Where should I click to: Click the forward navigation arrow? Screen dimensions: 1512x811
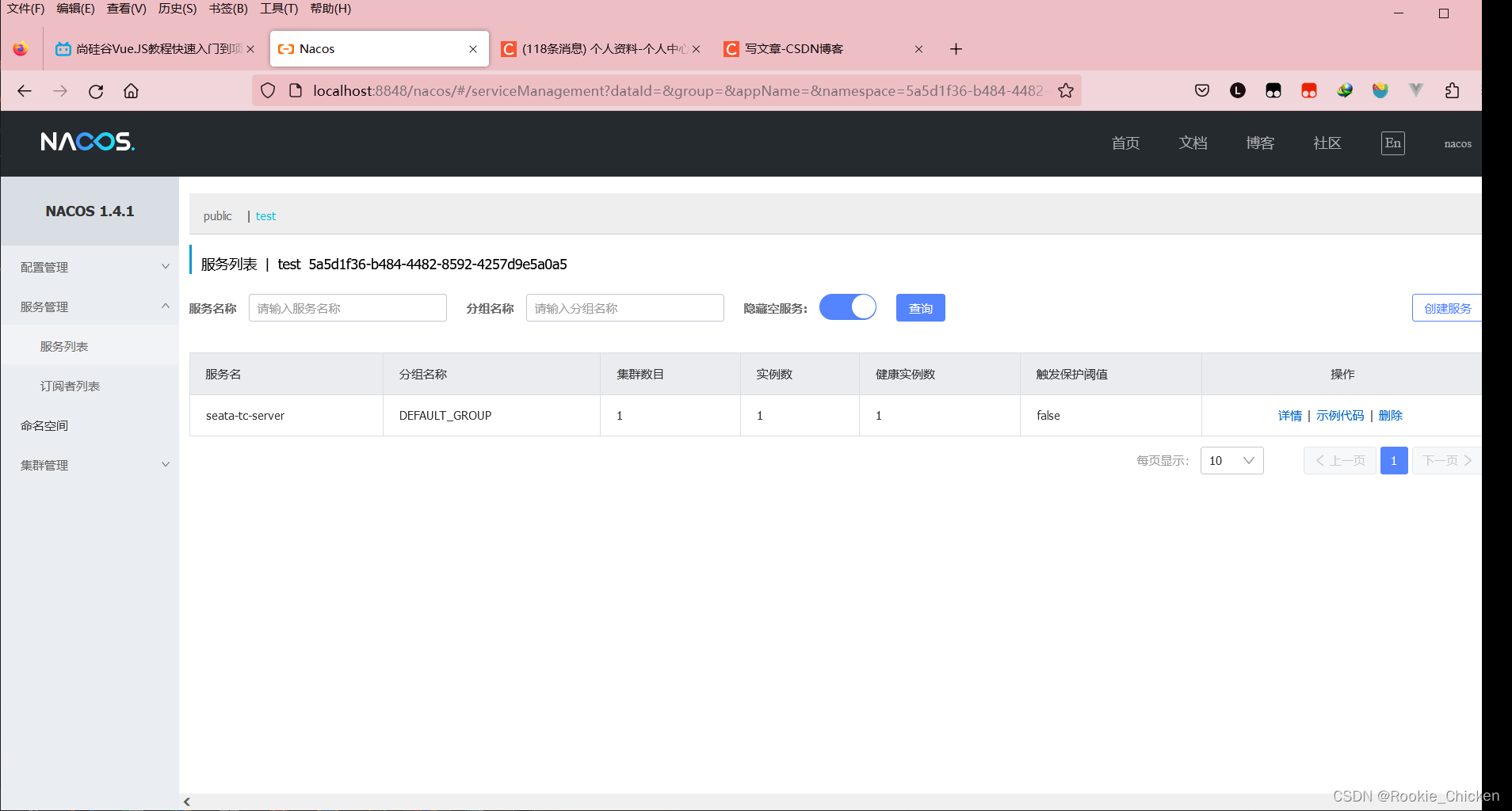60,91
